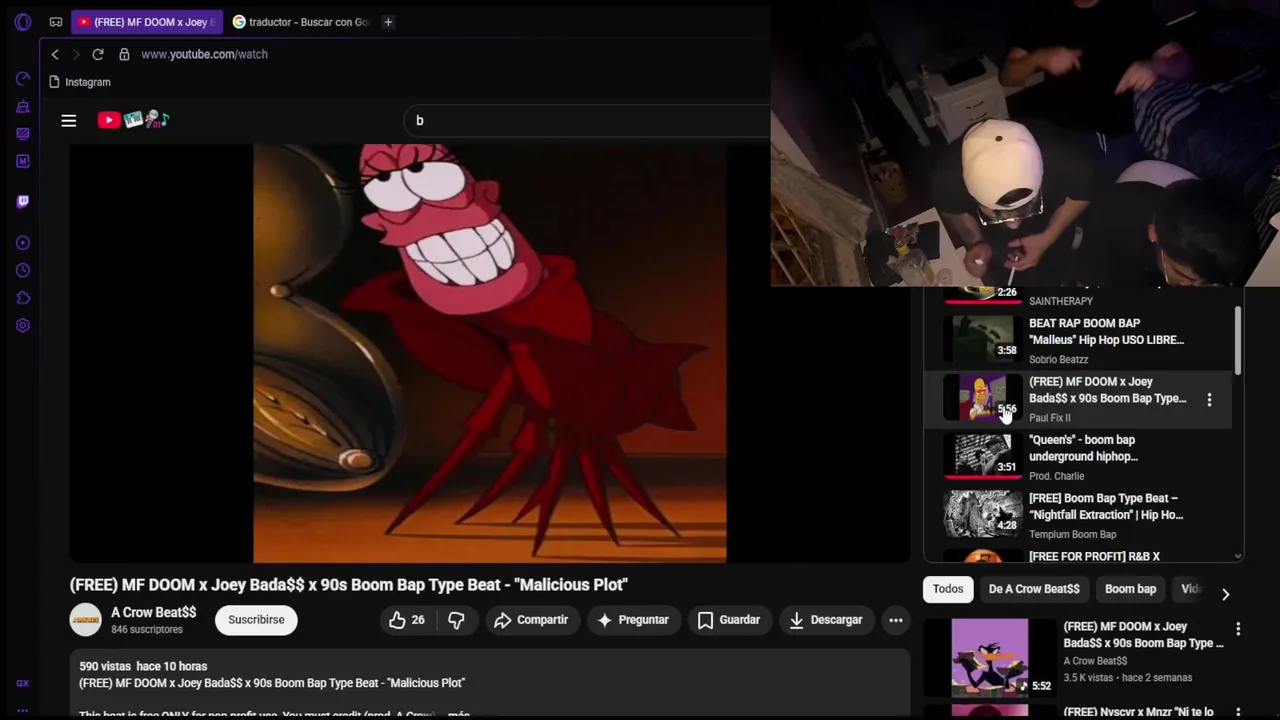Reload the YouTube page
The height and width of the screenshot is (720, 1280).
[x=98, y=54]
